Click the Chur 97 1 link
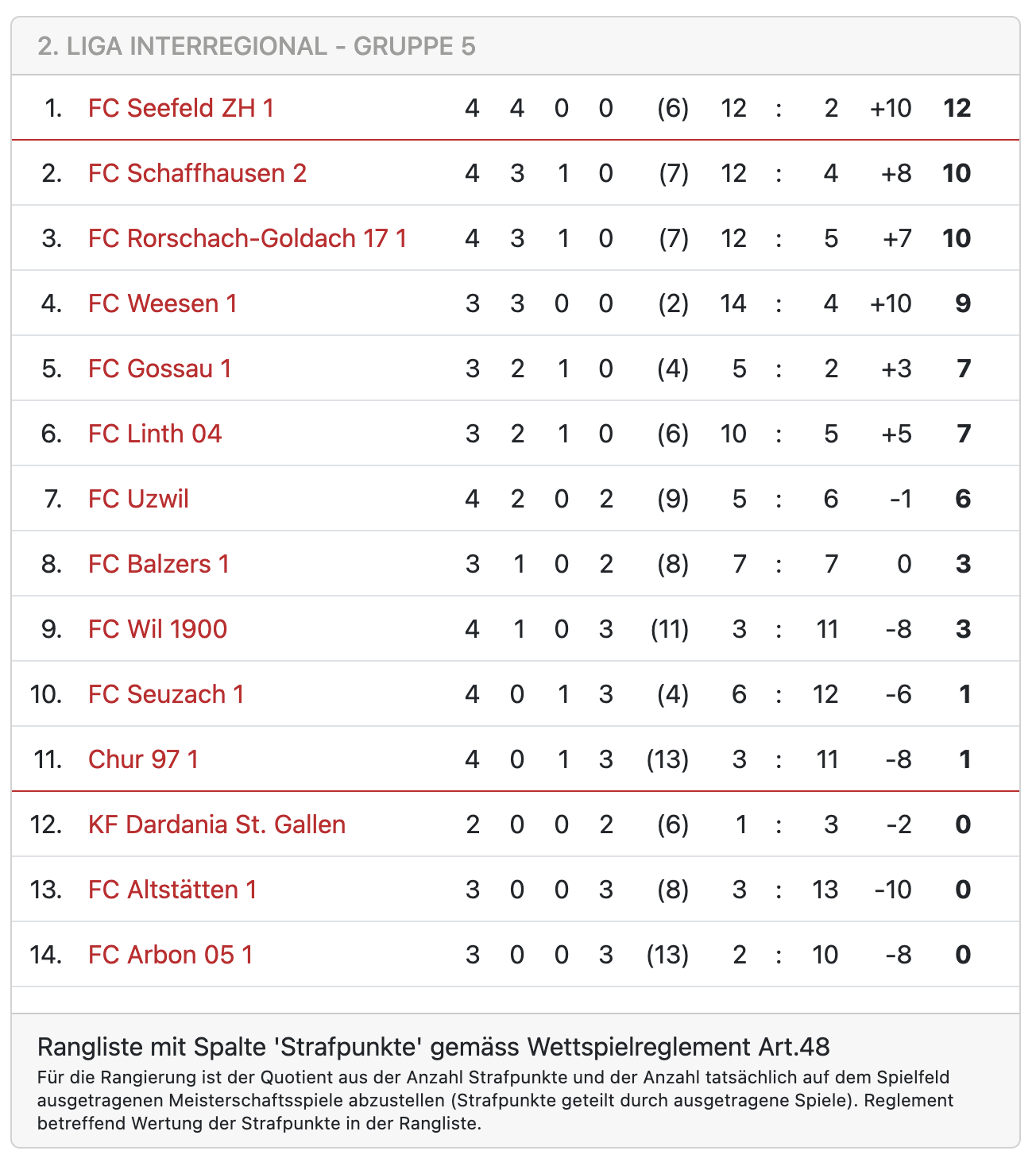The image size is (1036, 1166). [x=143, y=759]
